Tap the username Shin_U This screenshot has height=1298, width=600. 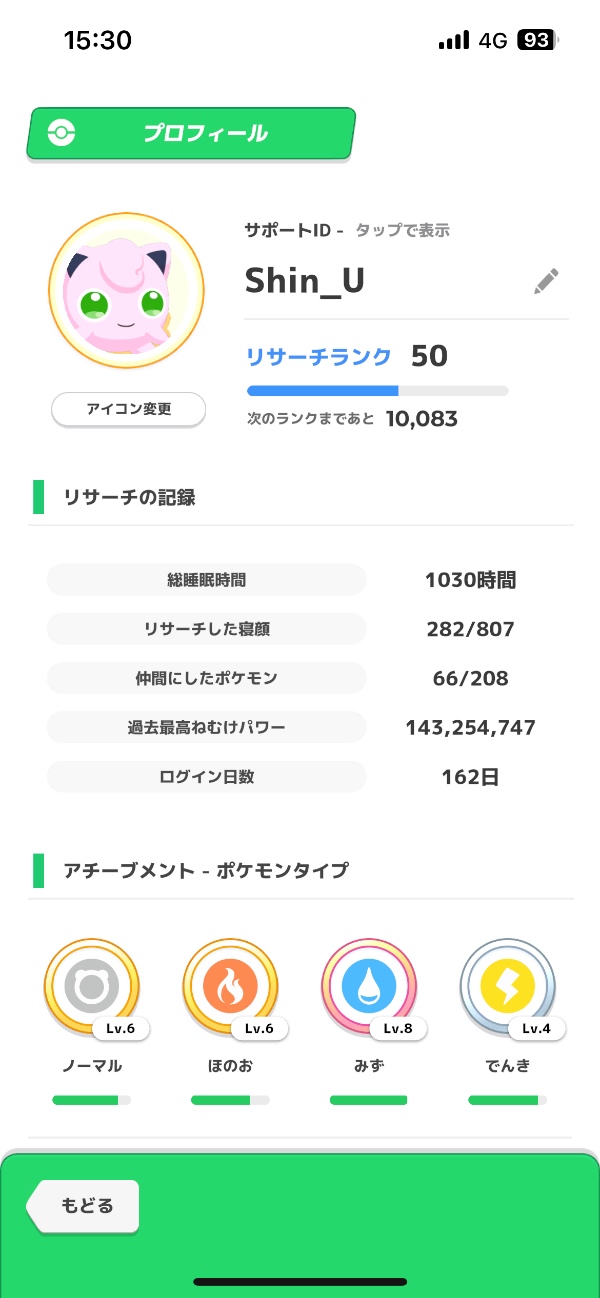click(305, 282)
